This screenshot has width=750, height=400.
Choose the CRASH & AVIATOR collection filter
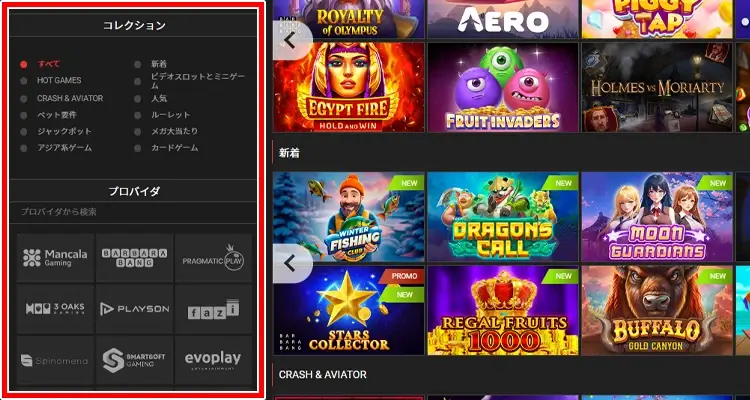[x=70, y=98]
